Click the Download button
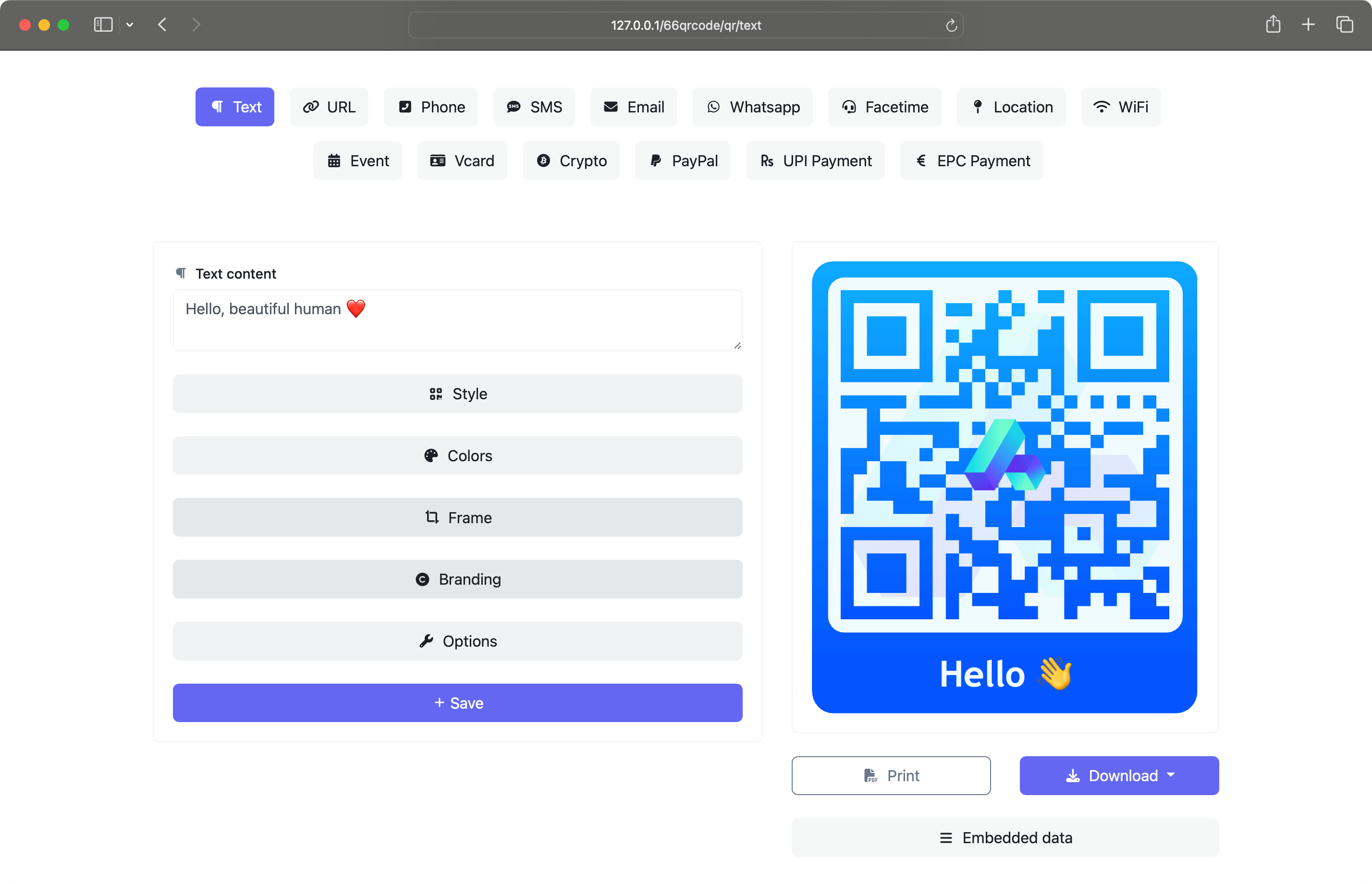Screen dimensions: 1372x884 pyautogui.click(x=1118, y=775)
